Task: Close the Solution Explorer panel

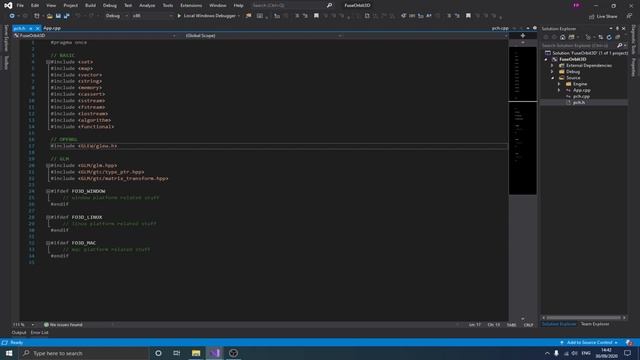Action: pyautogui.click(x=623, y=29)
